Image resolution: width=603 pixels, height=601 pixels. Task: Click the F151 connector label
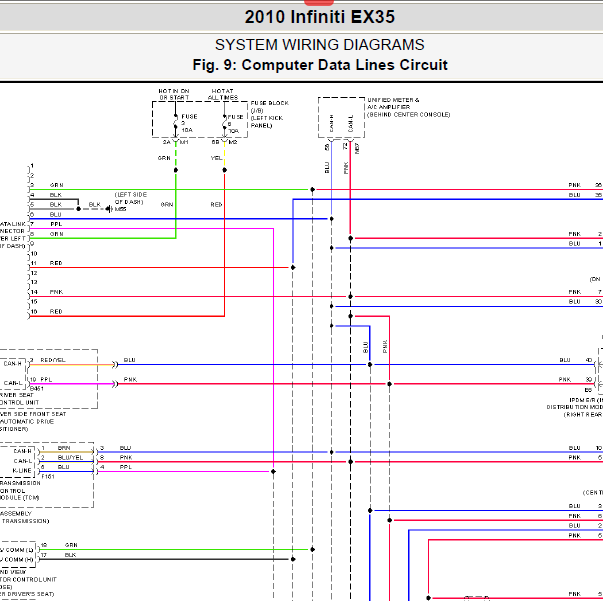point(48,476)
